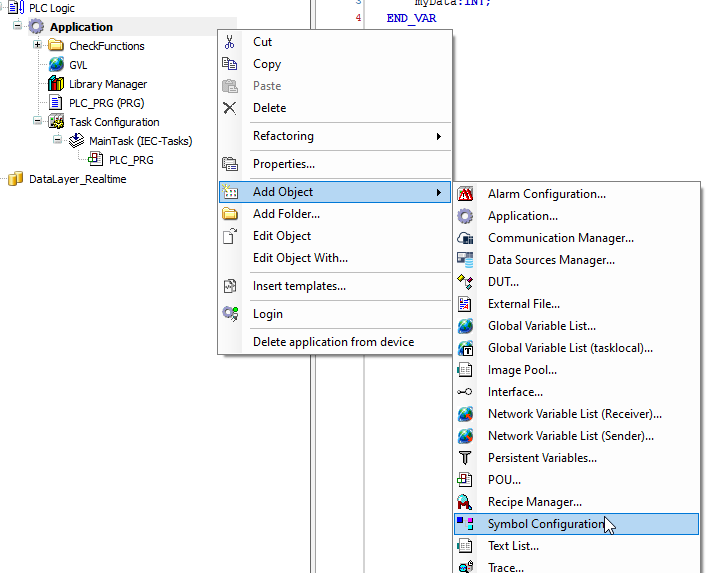The image size is (712, 573).
Task: Collapse the MainTask node
Action: (57, 139)
